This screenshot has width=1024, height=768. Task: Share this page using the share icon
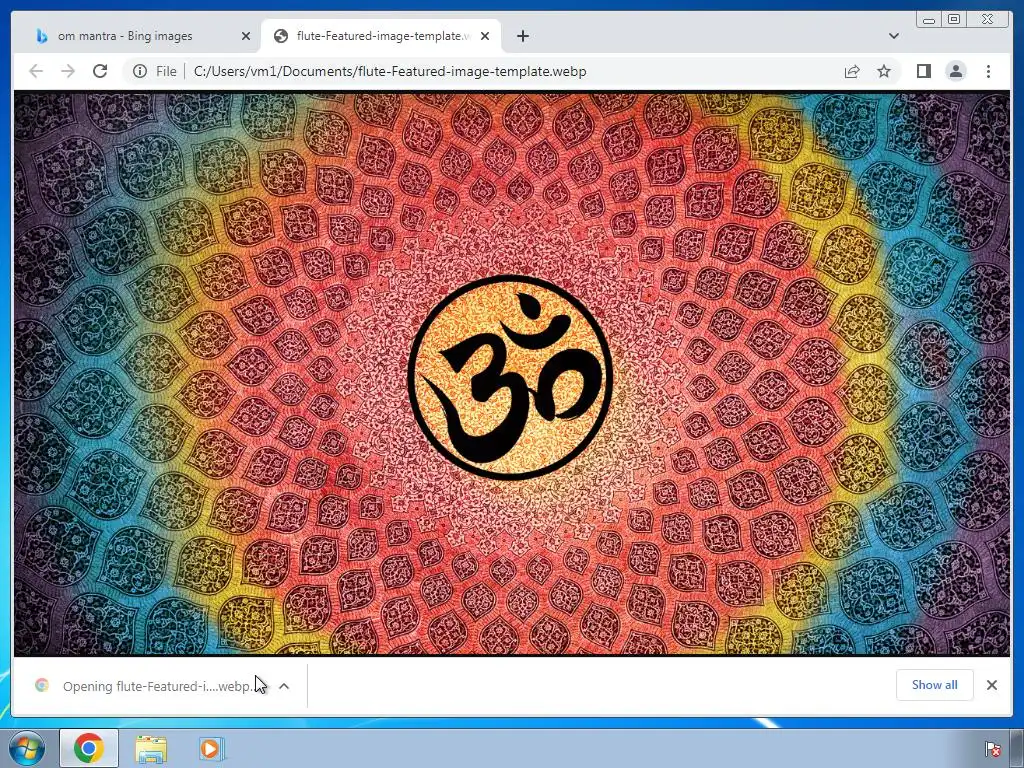click(852, 71)
